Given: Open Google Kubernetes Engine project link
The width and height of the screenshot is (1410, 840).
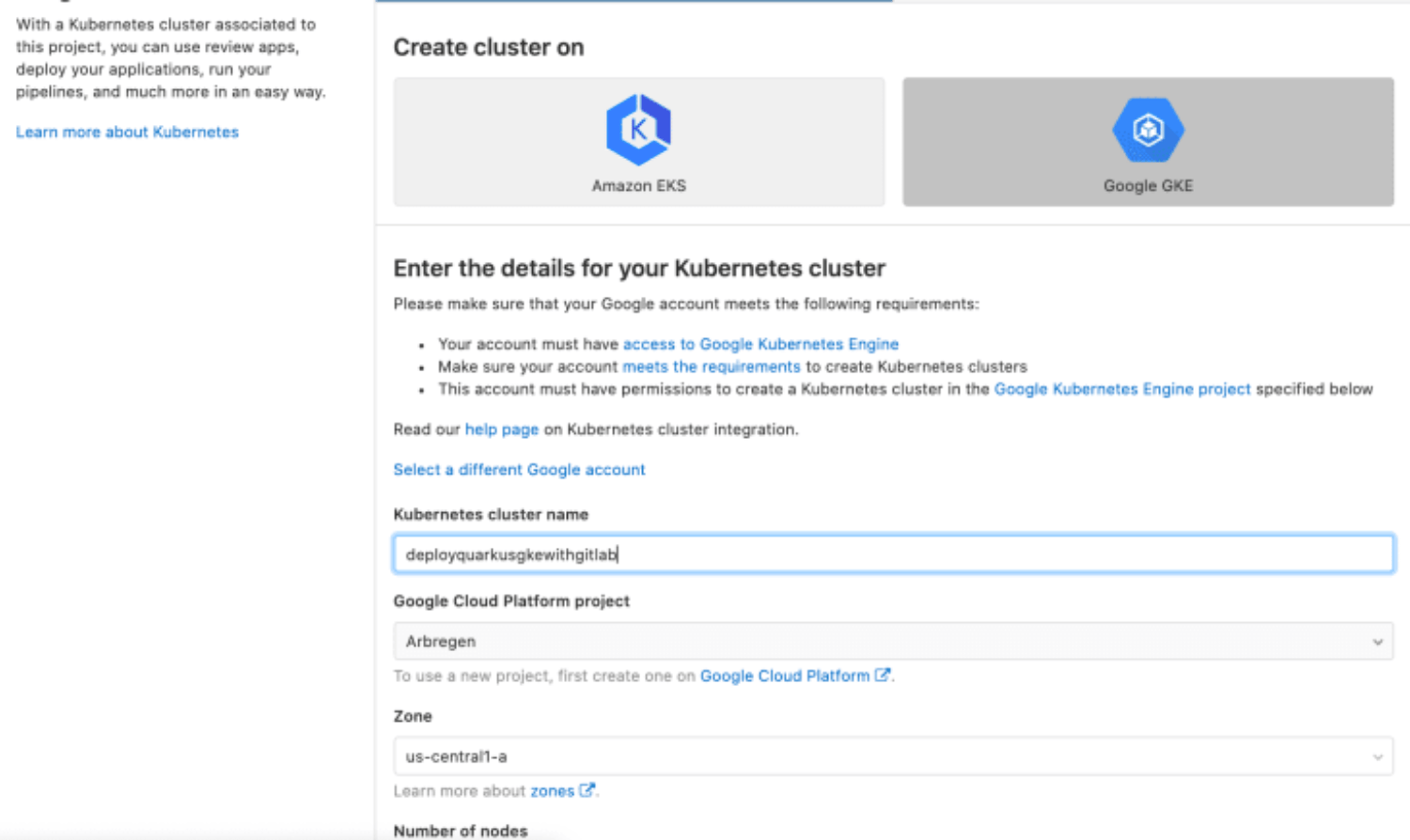Looking at the screenshot, I should pyautogui.click(x=1121, y=389).
